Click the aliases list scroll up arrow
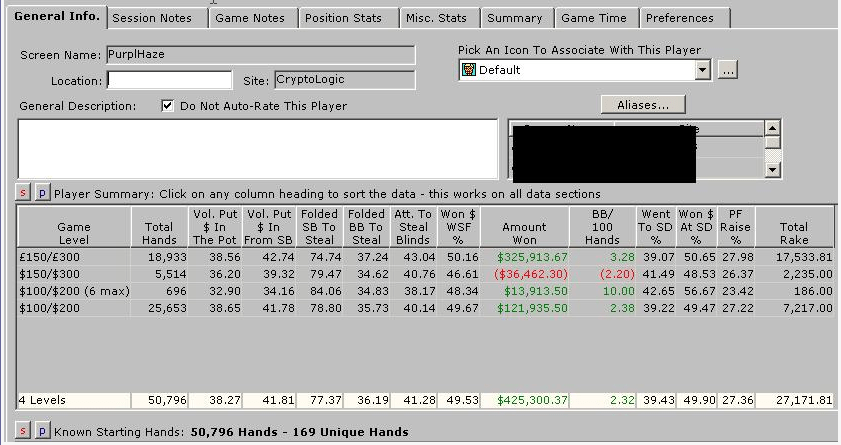Screen dimensions: 841x445 pyautogui.click(x=772, y=128)
